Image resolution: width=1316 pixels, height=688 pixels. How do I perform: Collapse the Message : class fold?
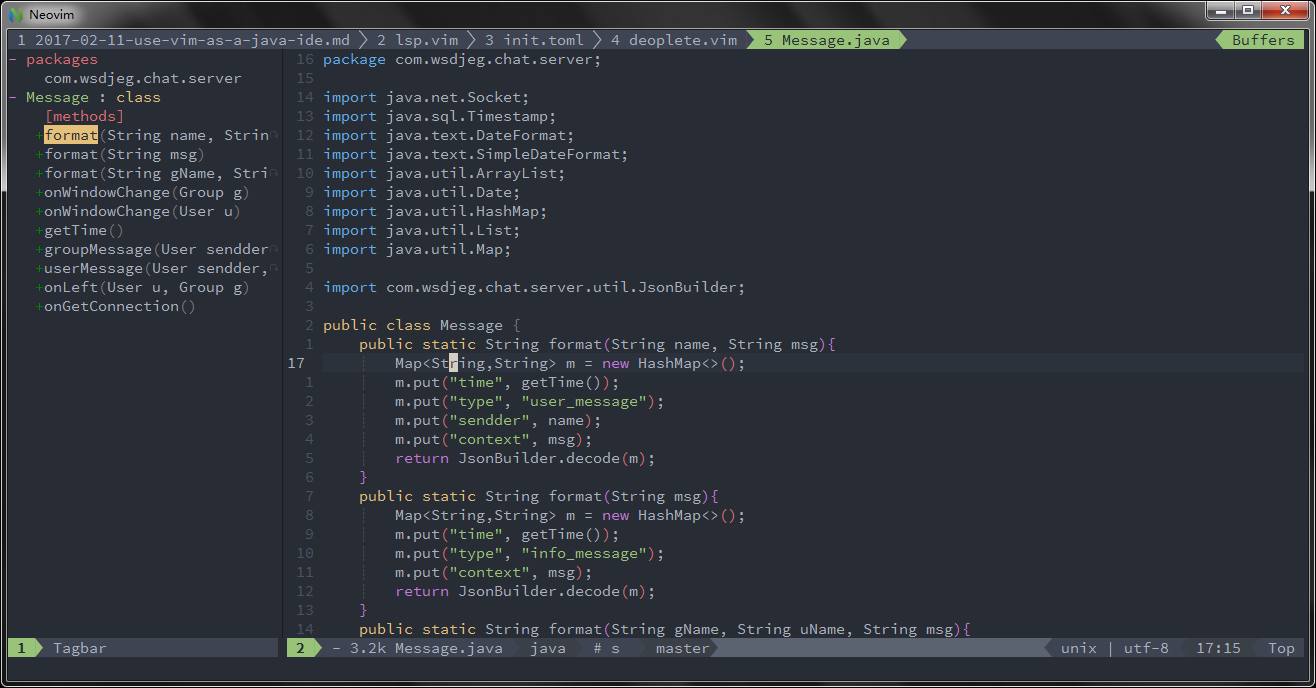pos(12,97)
